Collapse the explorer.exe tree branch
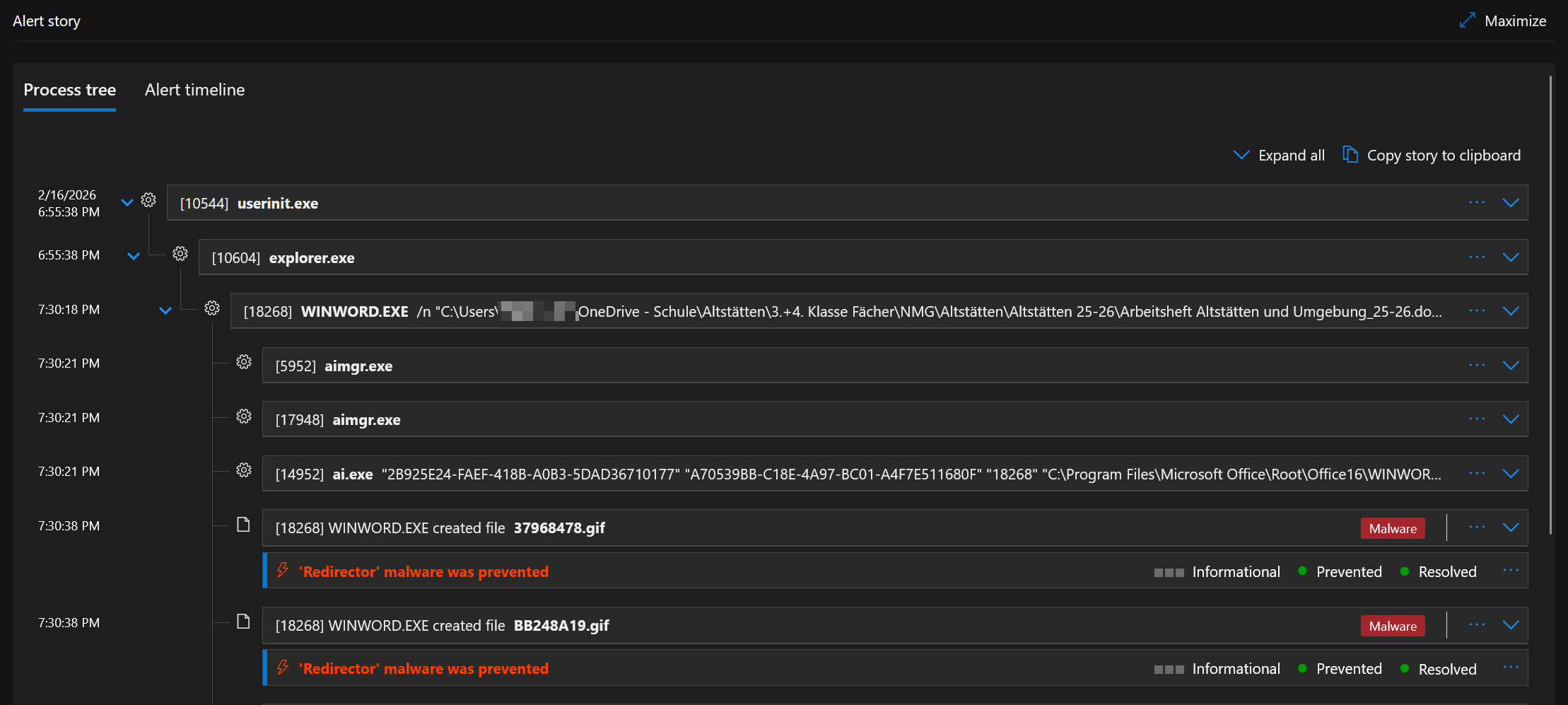This screenshot has height=705, width=1568. pos(134,256)
